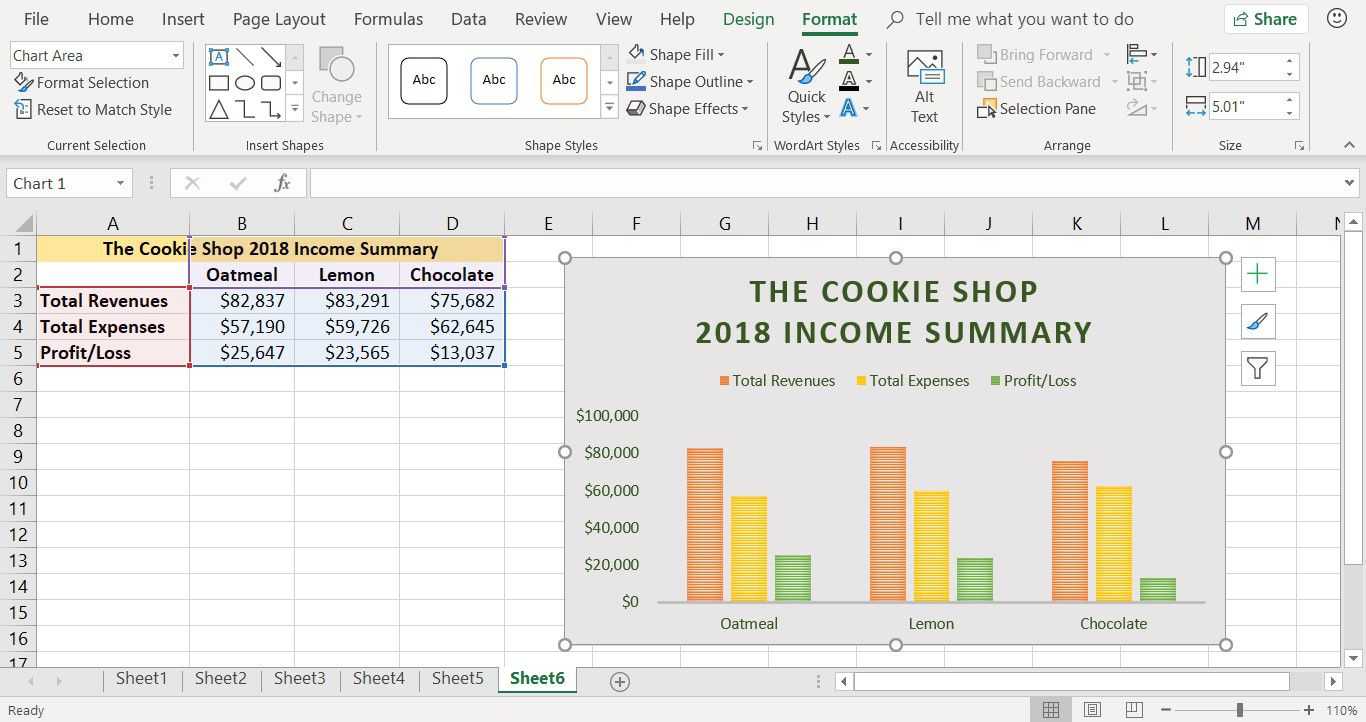The width and height of the screenshot is (1366, 722).
Task: Open the Chart Elements plus button
Action: click(1258, 274)
